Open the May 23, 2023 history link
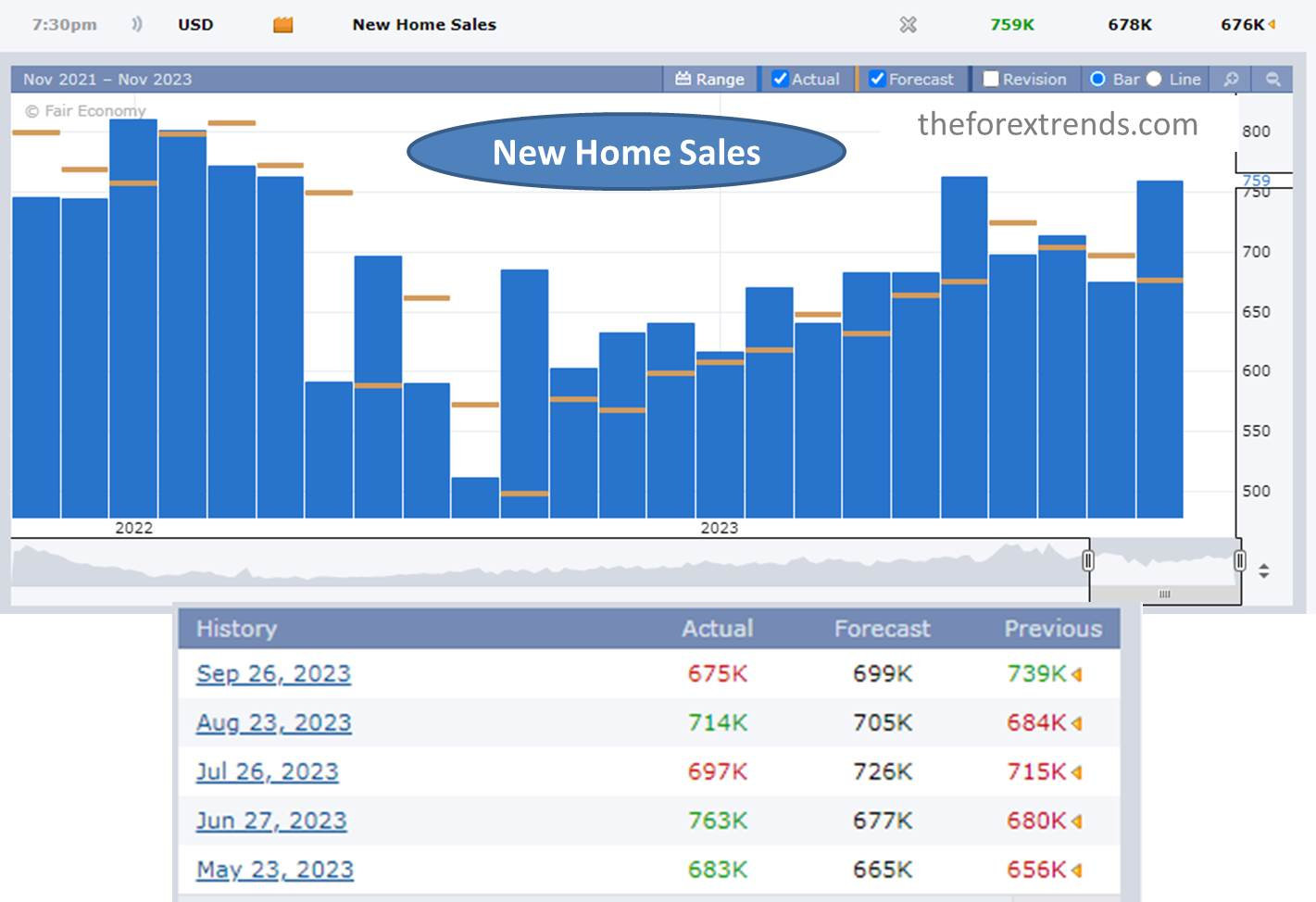The image size is (1316, 902). tap(275, 870)
